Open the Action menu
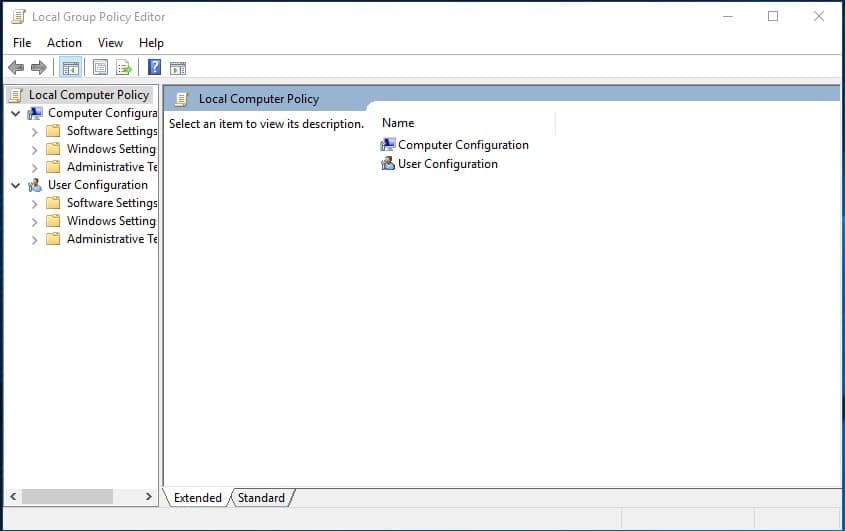The height and width of the screenshot is (531, 845). (x=64, y=43)
